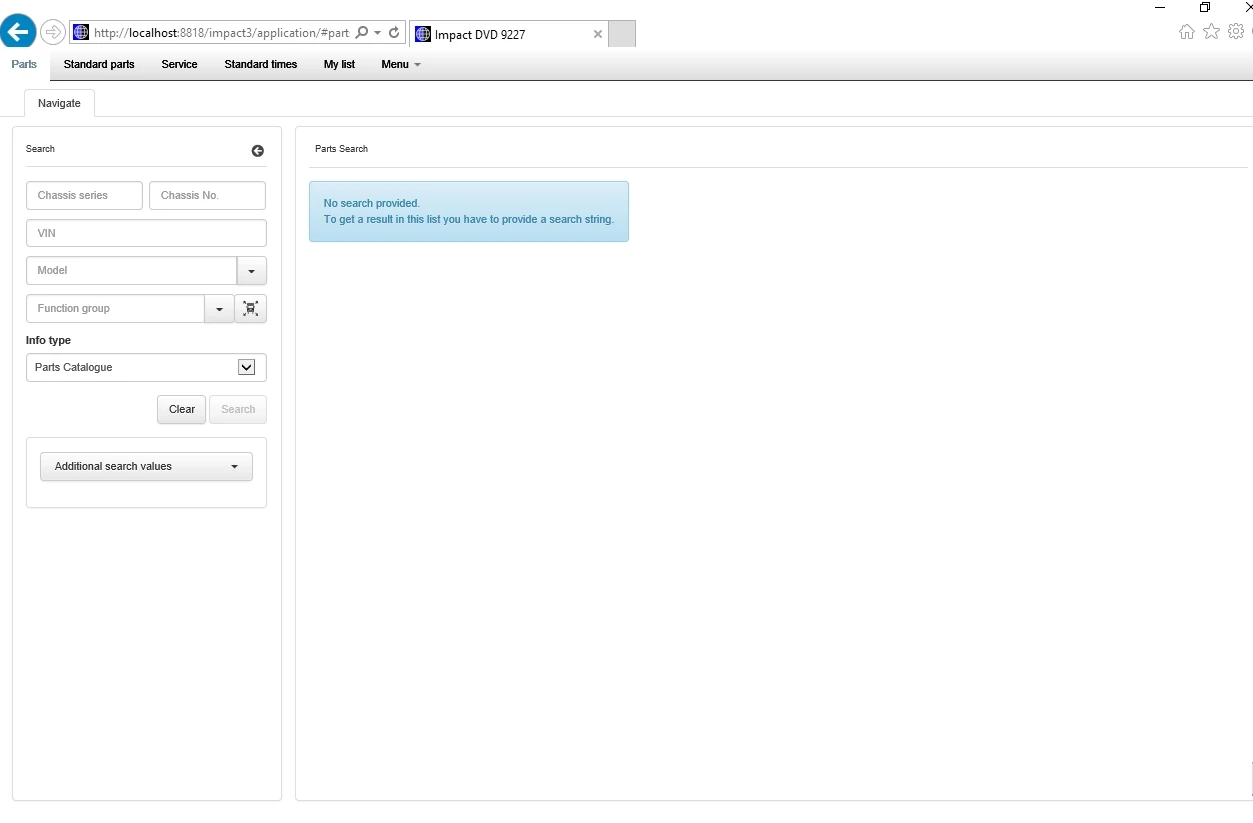This screenshot has height=823, width=1253.
Task: Open the function group image selector icon
Action: tap(251, 309)
